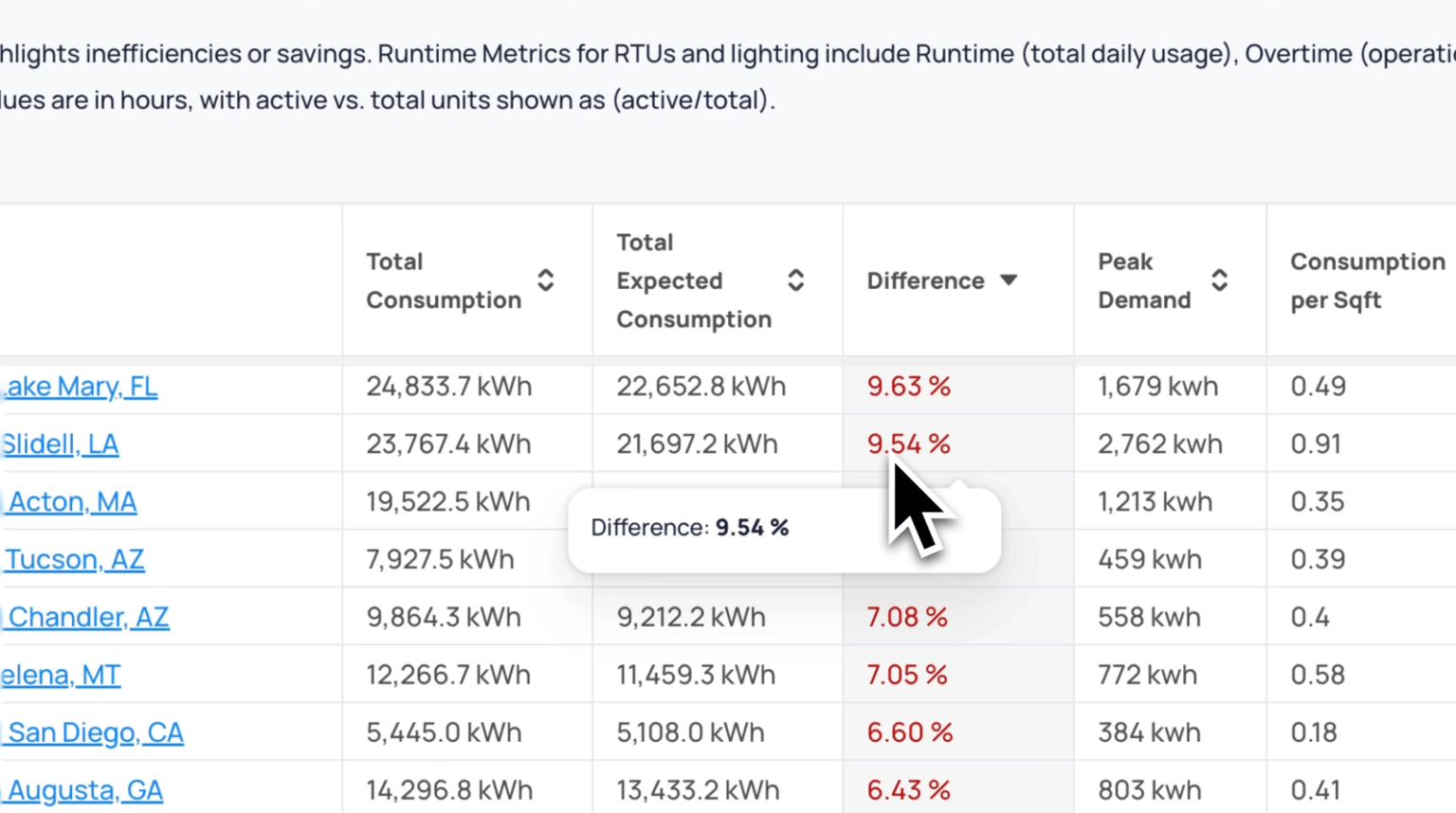Viewport: 1456px width, 813px height.
Task: Click the Difference column header label
Action: (x=925, y=280)
